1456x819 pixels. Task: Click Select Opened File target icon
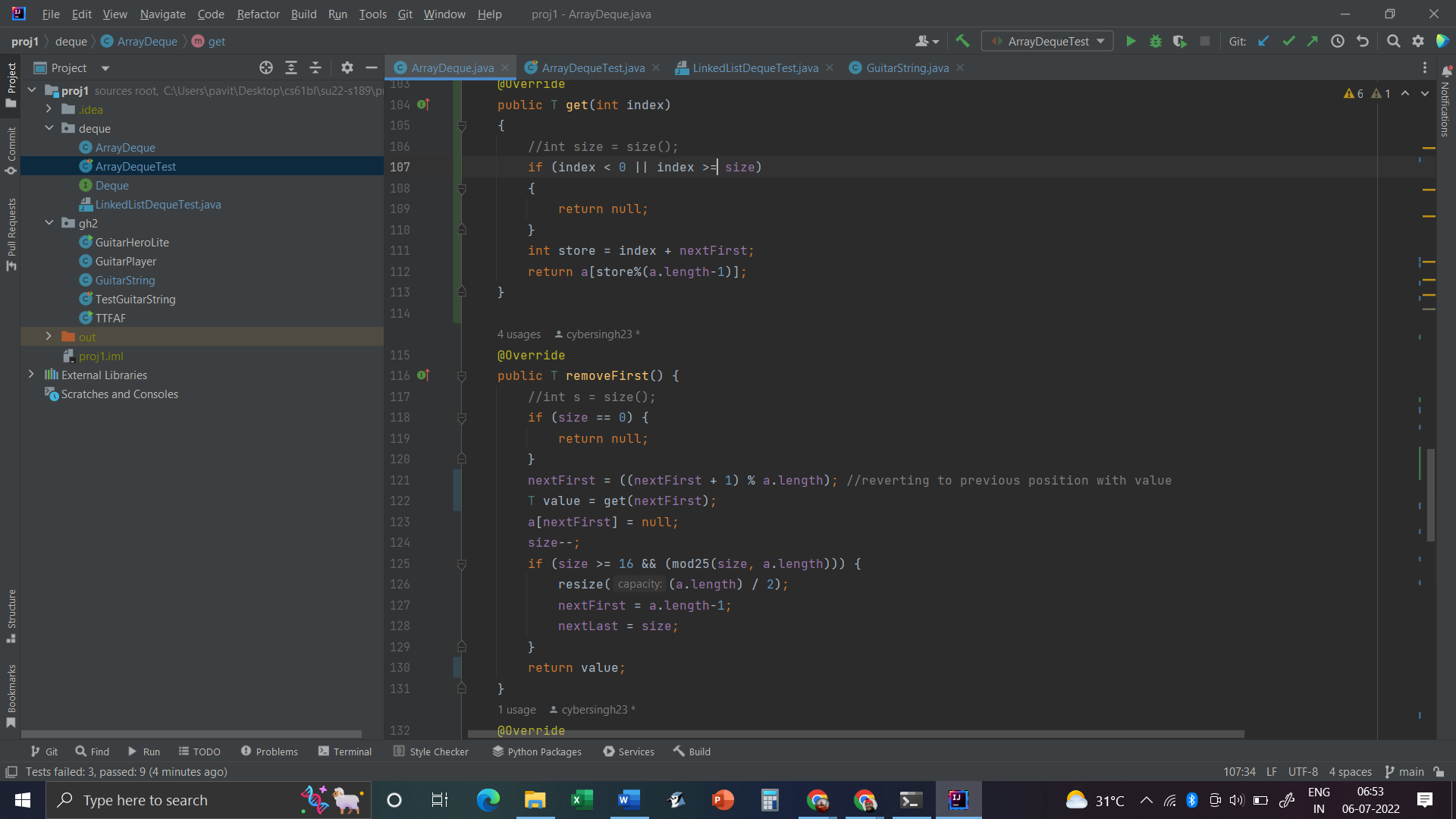coord(266,68)
